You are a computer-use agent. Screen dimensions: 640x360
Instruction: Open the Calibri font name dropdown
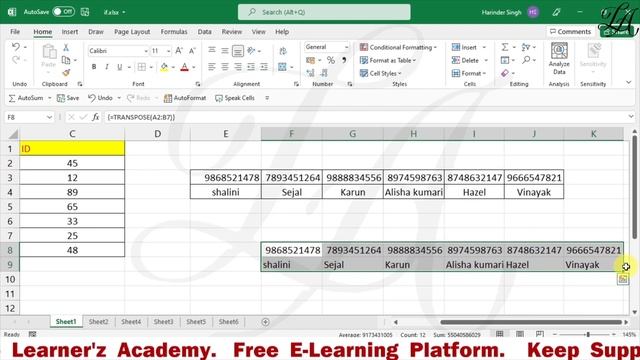pyautogui.click(x=146, y=51)
